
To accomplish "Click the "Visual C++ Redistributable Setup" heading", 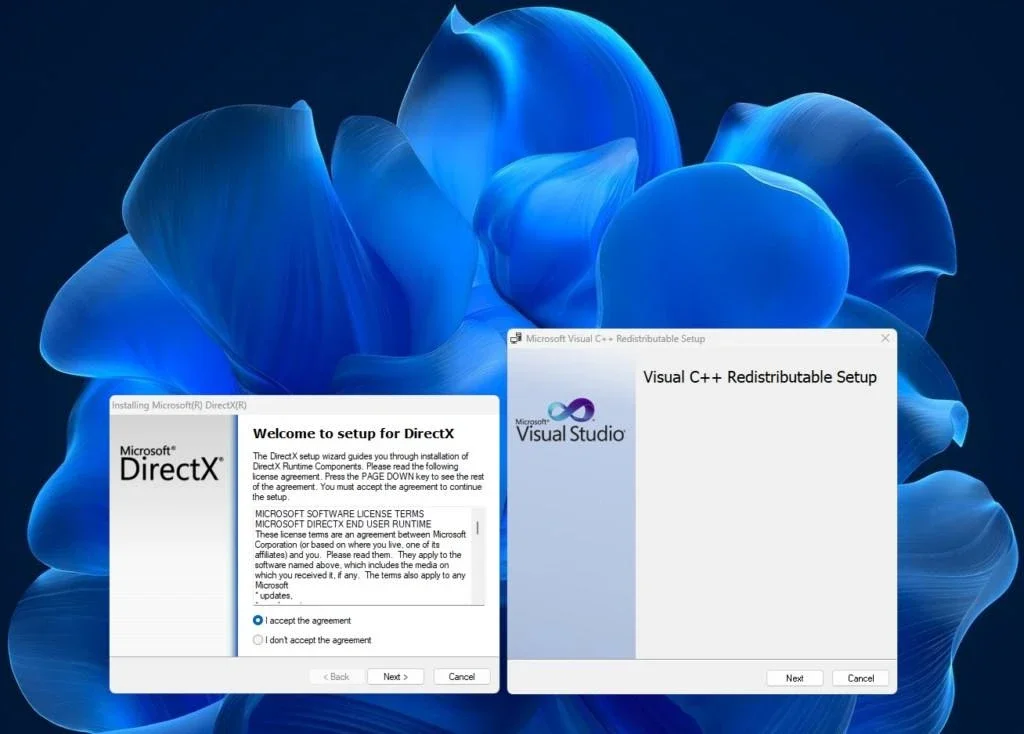I will (x=760, y=377).
